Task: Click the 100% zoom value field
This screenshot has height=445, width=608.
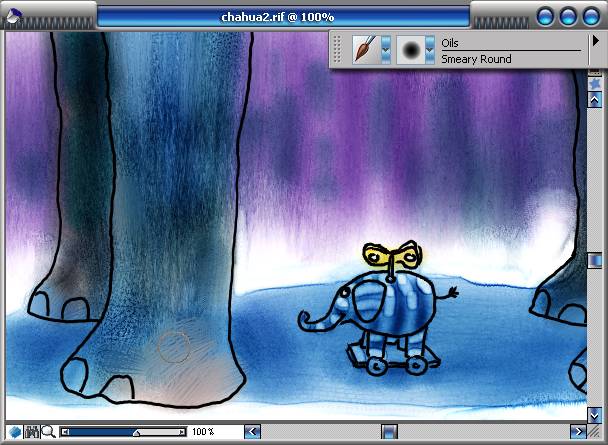Action: pos(203,431)
